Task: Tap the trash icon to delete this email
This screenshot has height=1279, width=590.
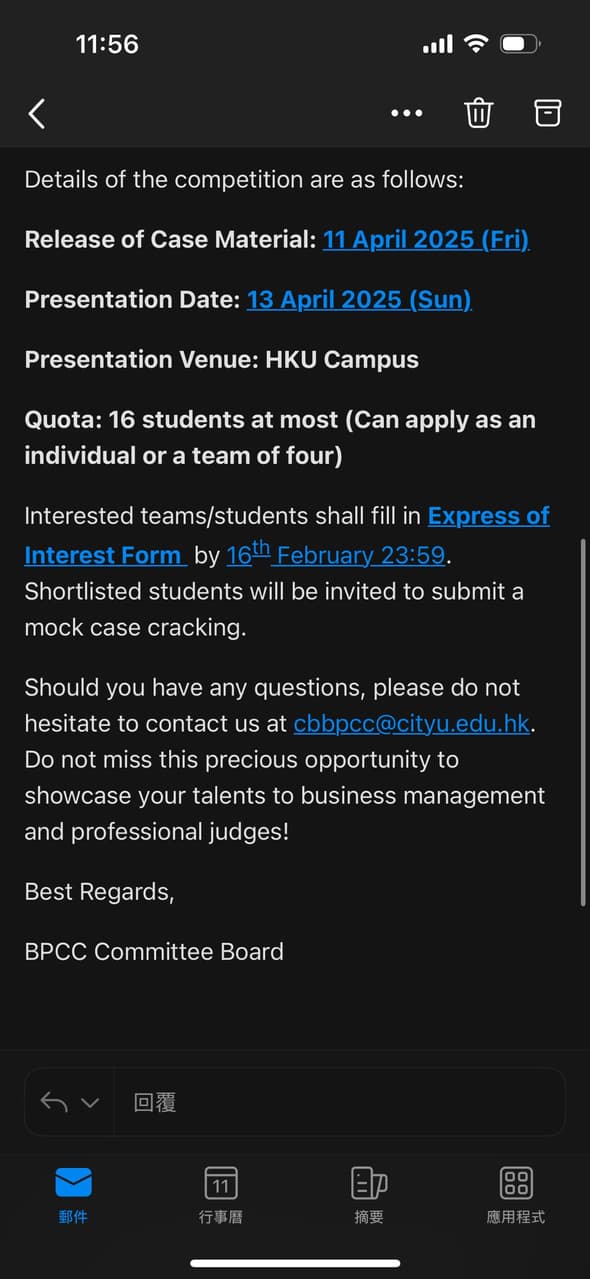Action: (x=479, y=113)
